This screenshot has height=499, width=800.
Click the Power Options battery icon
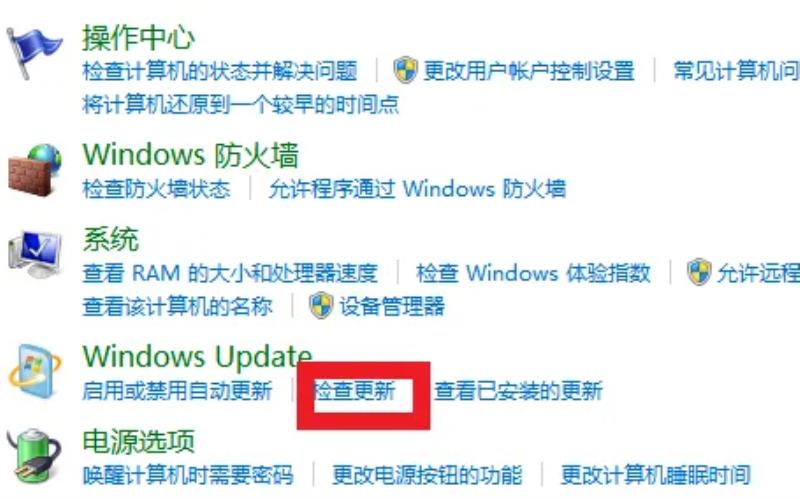(34, 456)
